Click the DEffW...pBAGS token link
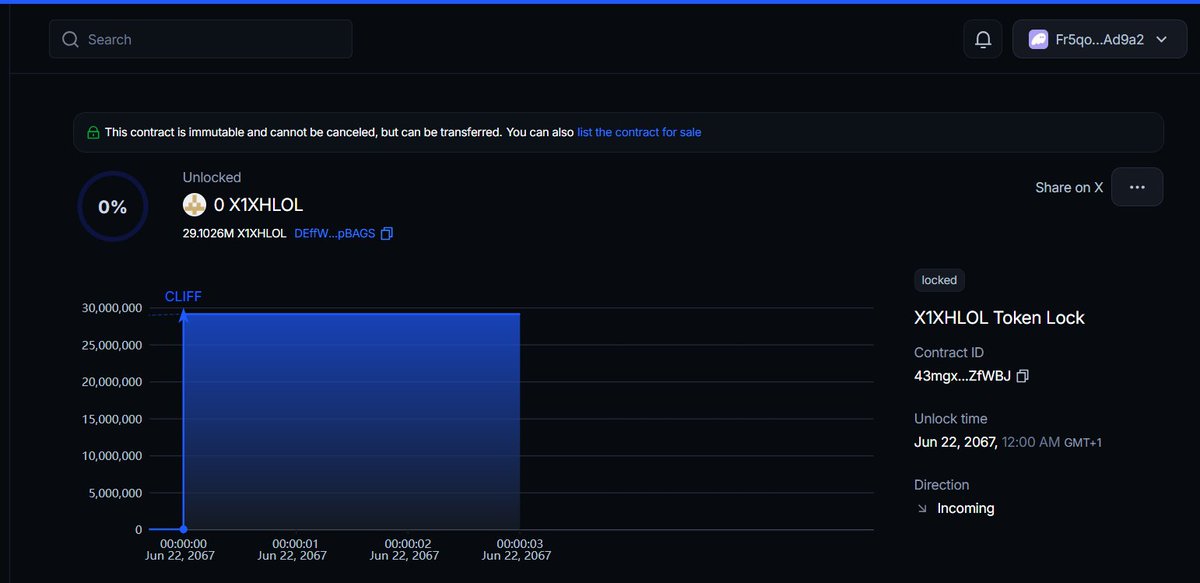The width and height of the screenshot is (1200, 583). [x=335, y=233]
